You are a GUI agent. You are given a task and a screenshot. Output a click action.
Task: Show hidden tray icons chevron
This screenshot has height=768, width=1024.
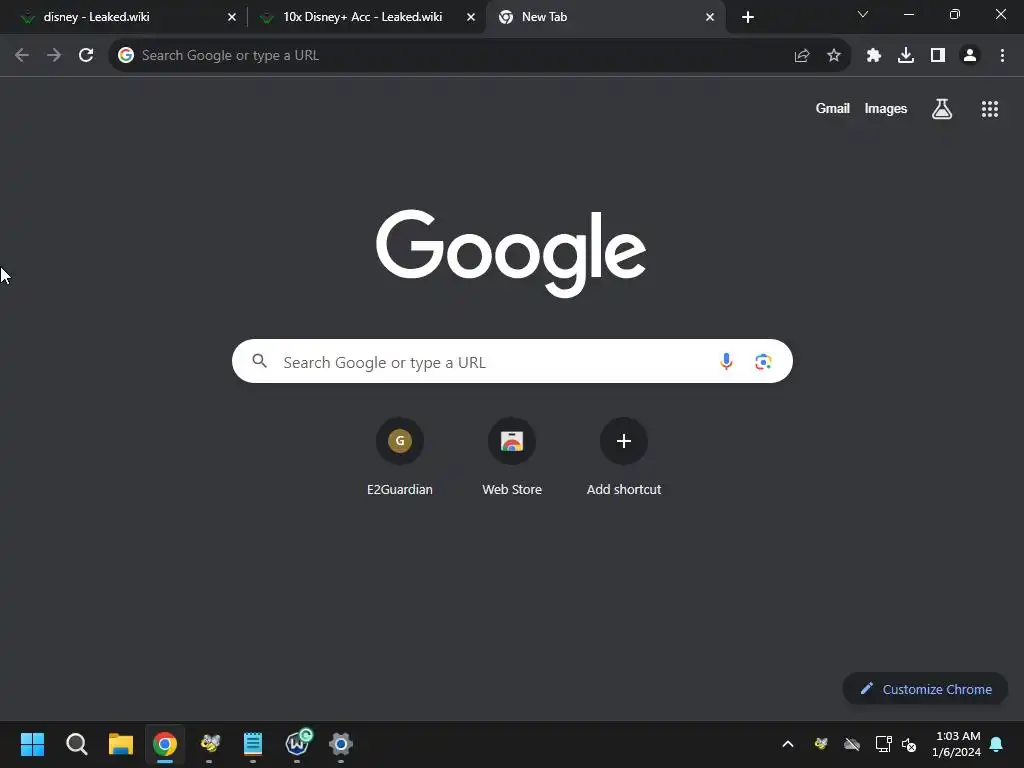point(788,744)
